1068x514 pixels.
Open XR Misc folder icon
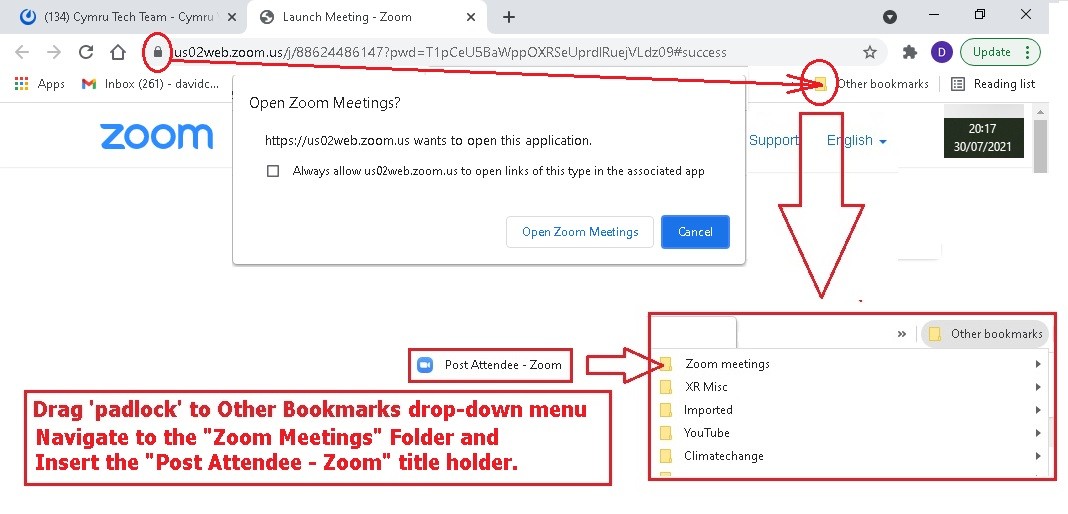(x=666, y=387)
